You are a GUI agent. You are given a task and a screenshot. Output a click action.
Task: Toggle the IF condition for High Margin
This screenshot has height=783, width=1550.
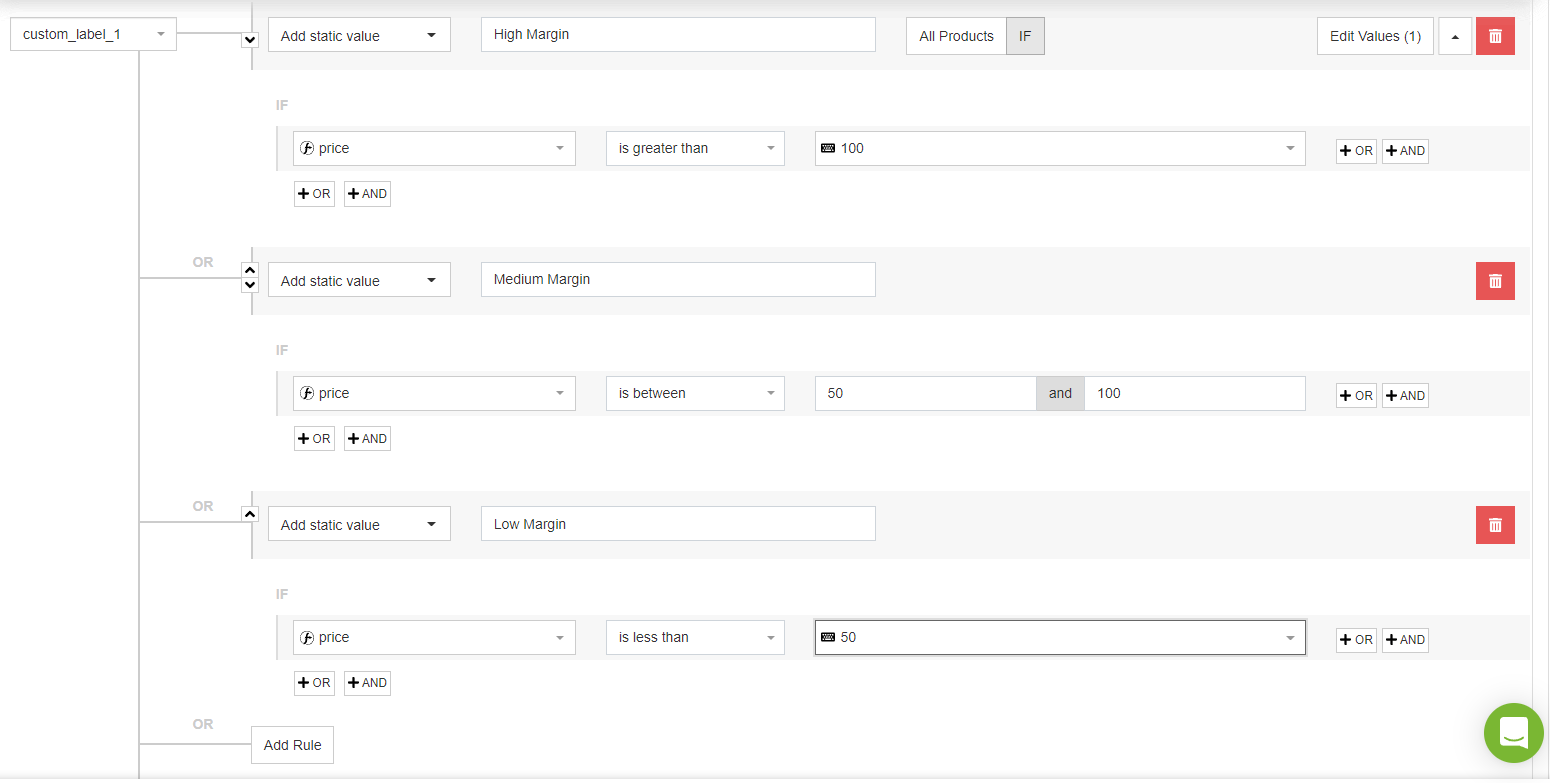click(1025, 36)
